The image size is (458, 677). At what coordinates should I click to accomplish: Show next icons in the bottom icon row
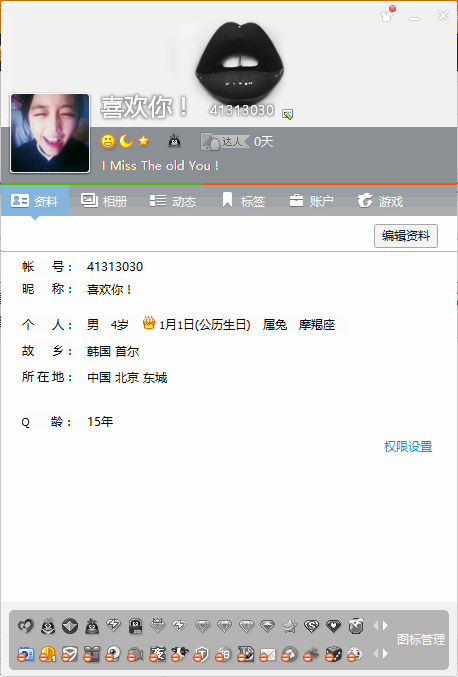click(385, 654)
